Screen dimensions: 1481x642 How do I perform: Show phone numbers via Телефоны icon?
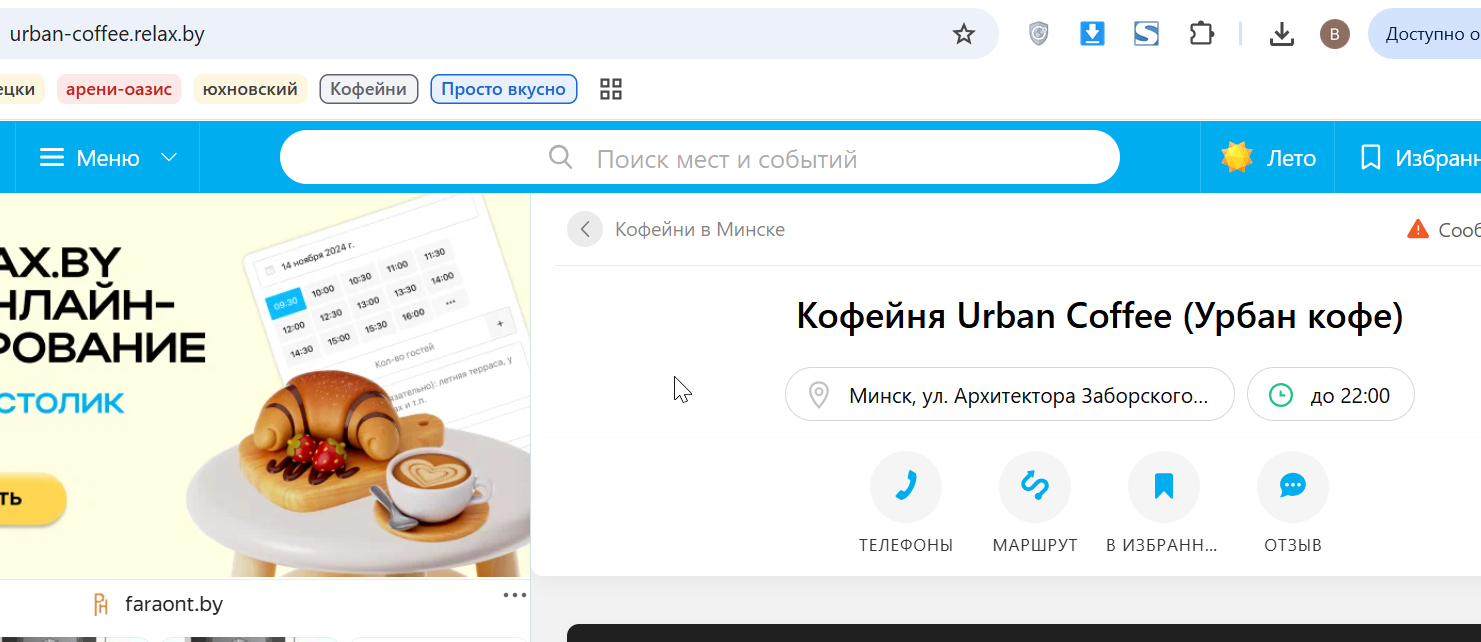[x=906, y=487]
